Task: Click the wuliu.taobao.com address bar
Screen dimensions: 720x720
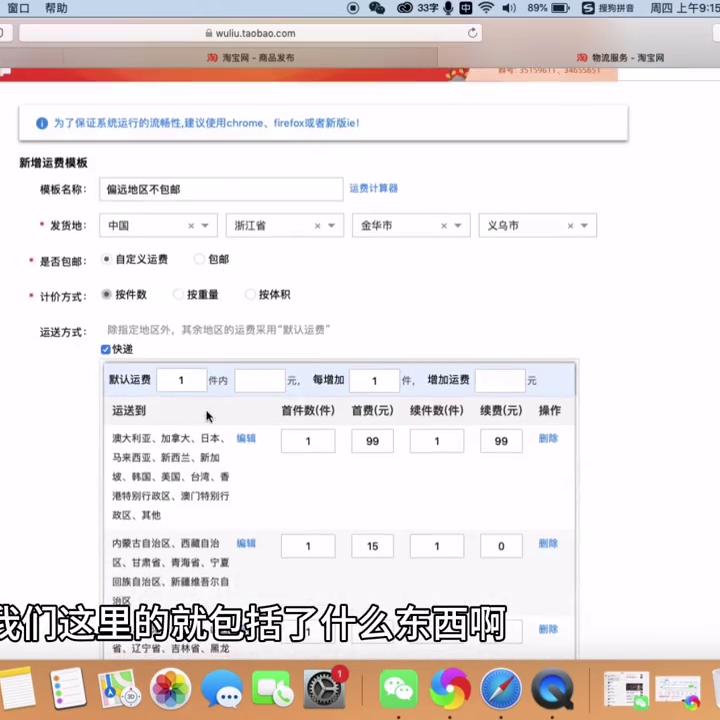Action: click(x=251, y=33)
